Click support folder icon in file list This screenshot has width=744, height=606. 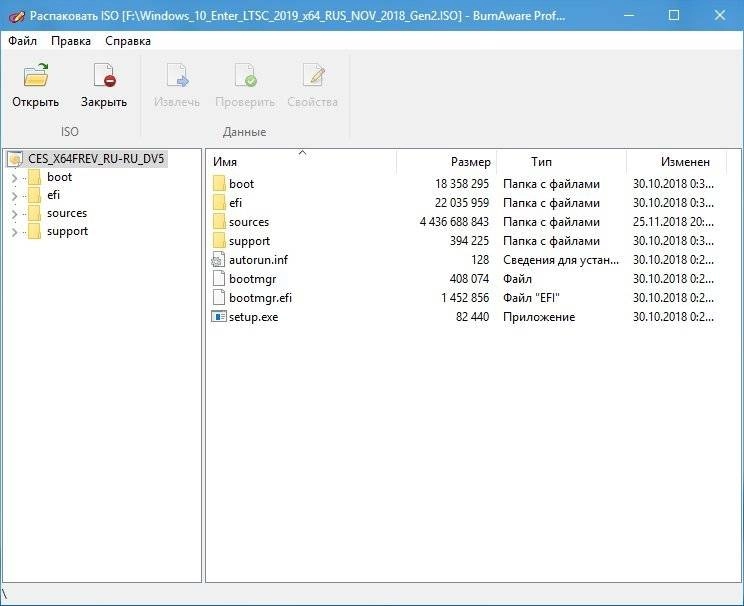tap(219, 241)
